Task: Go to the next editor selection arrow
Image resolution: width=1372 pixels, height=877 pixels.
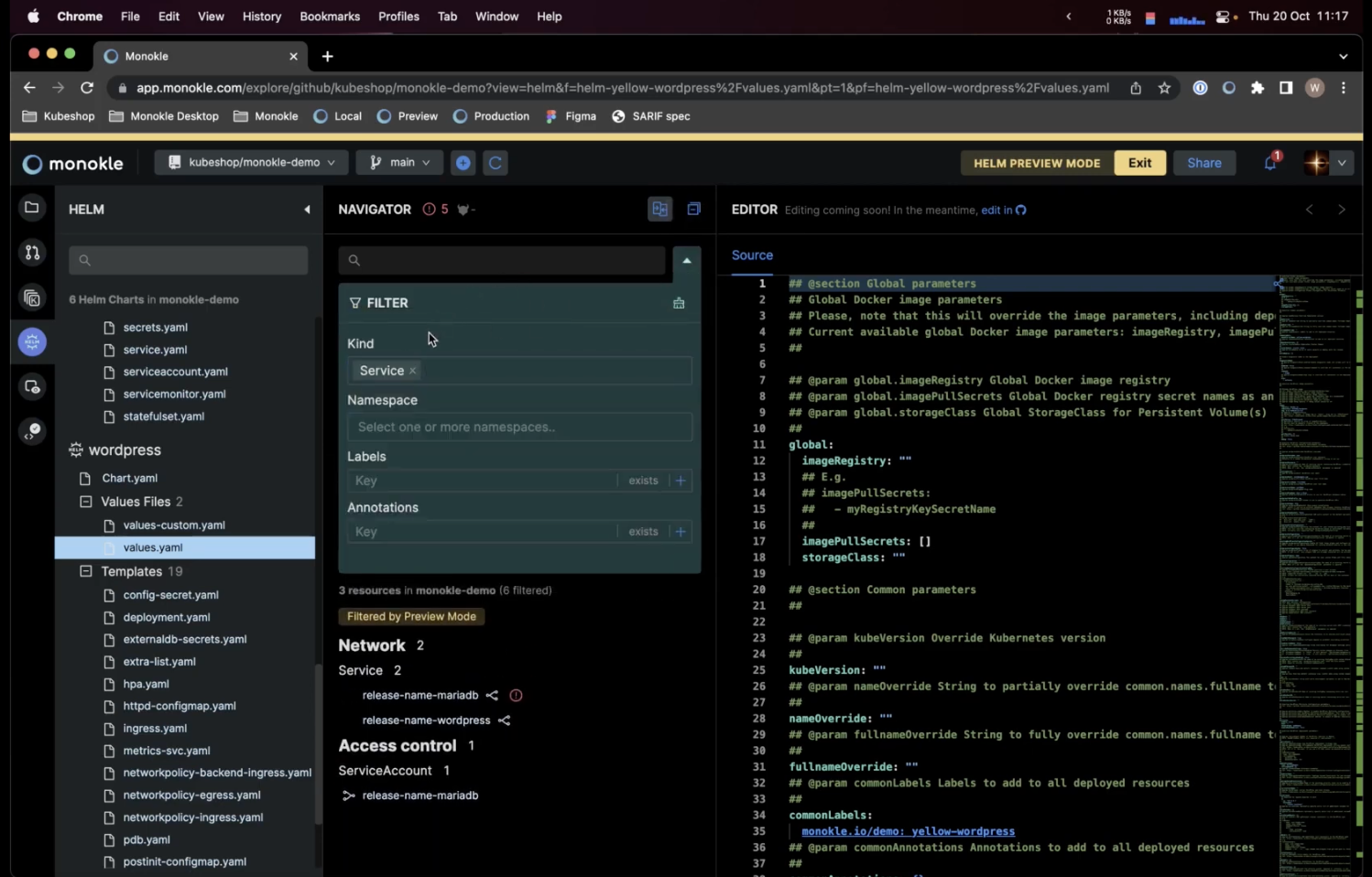Action: [x=1342, y=210]
